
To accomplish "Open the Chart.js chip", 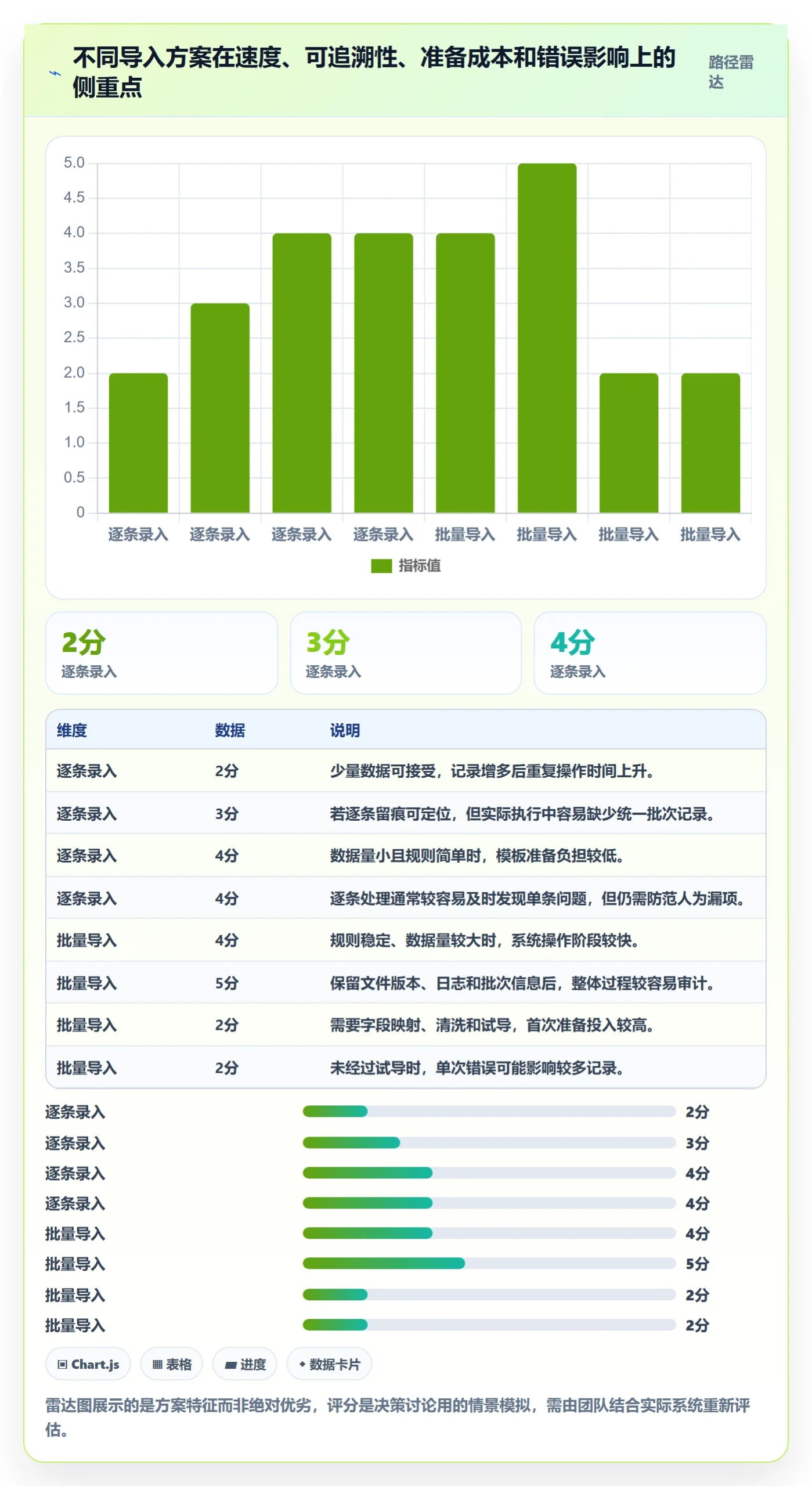I will pyautogui.click(x=88, y=1364).
